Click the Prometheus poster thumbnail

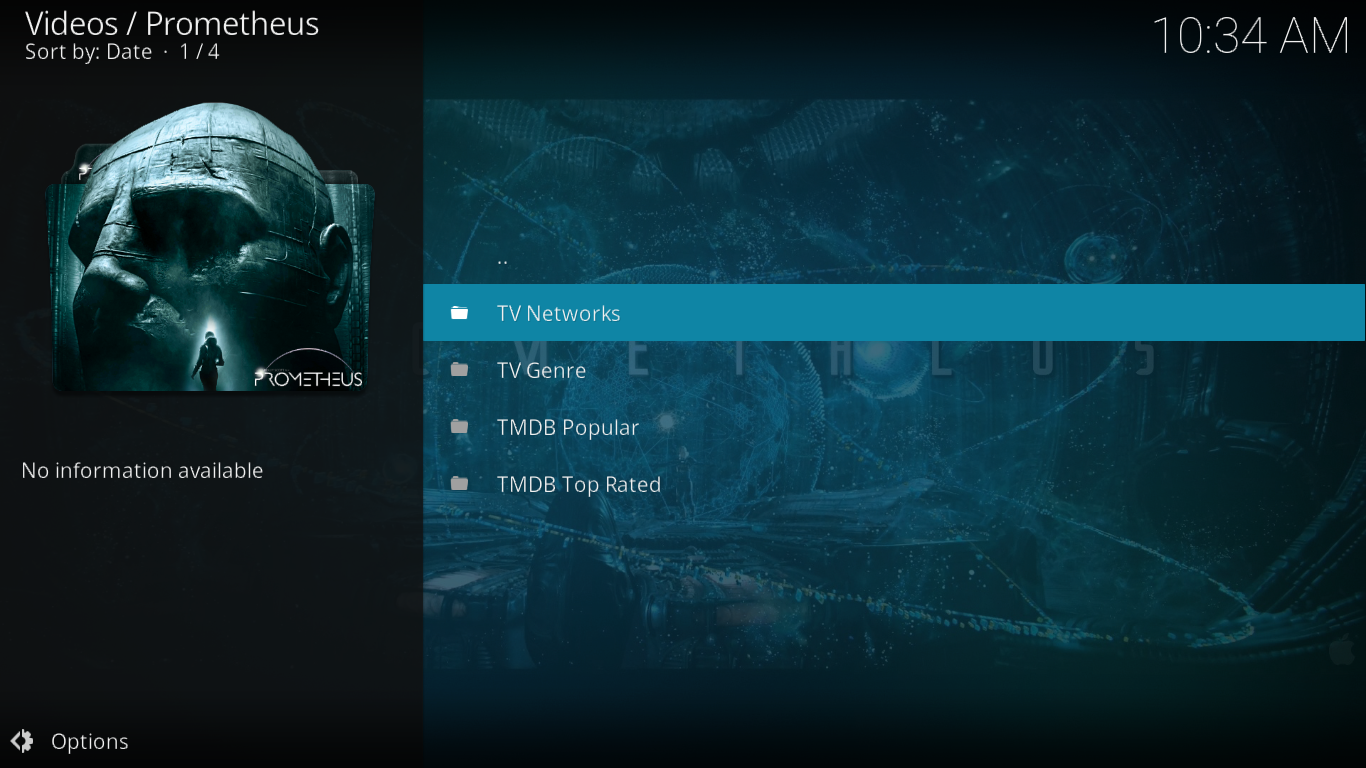[x=211, y=247]
